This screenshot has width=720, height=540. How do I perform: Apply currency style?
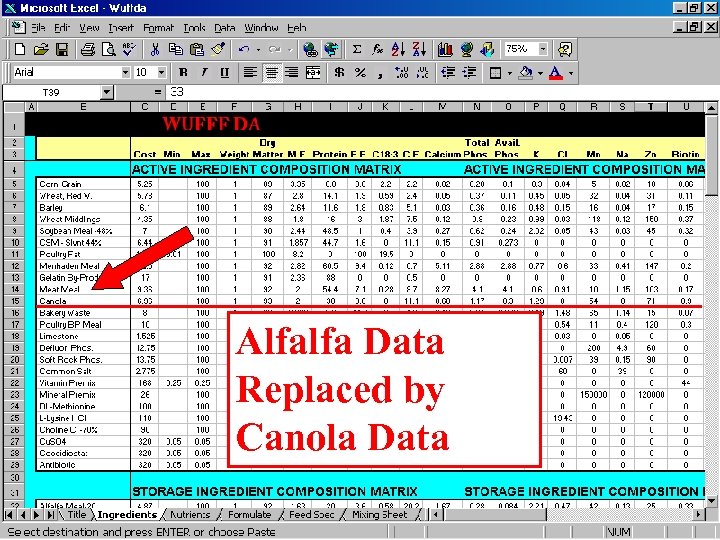tap(339, 73)
